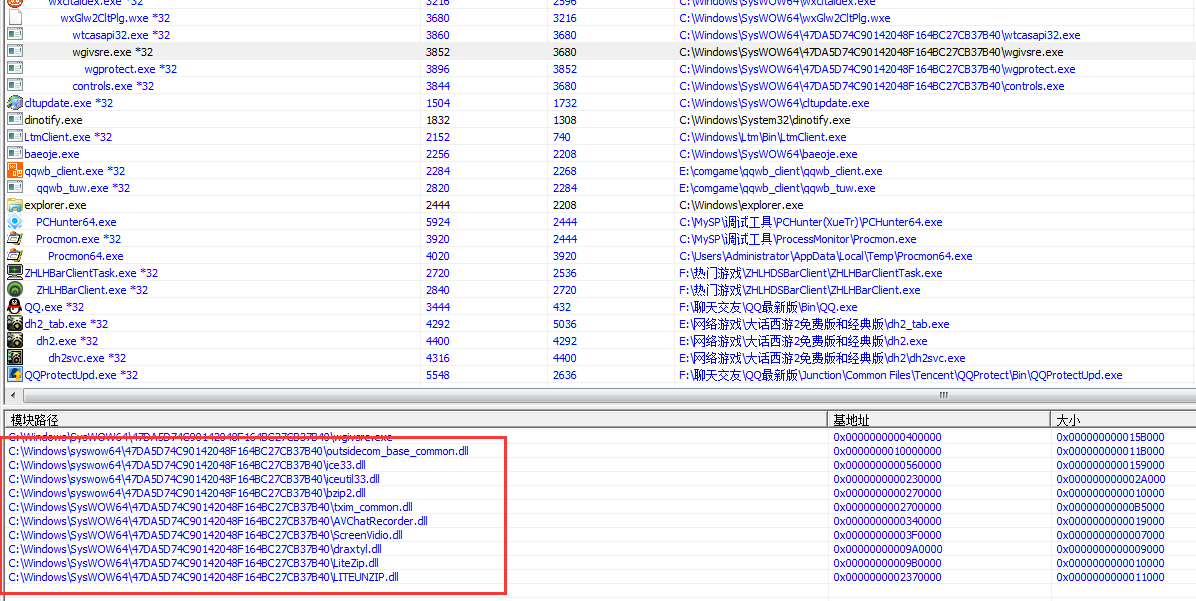Click the cltupdate.exe globe icon
The image size is (1196, 601).
pos(15,102)
